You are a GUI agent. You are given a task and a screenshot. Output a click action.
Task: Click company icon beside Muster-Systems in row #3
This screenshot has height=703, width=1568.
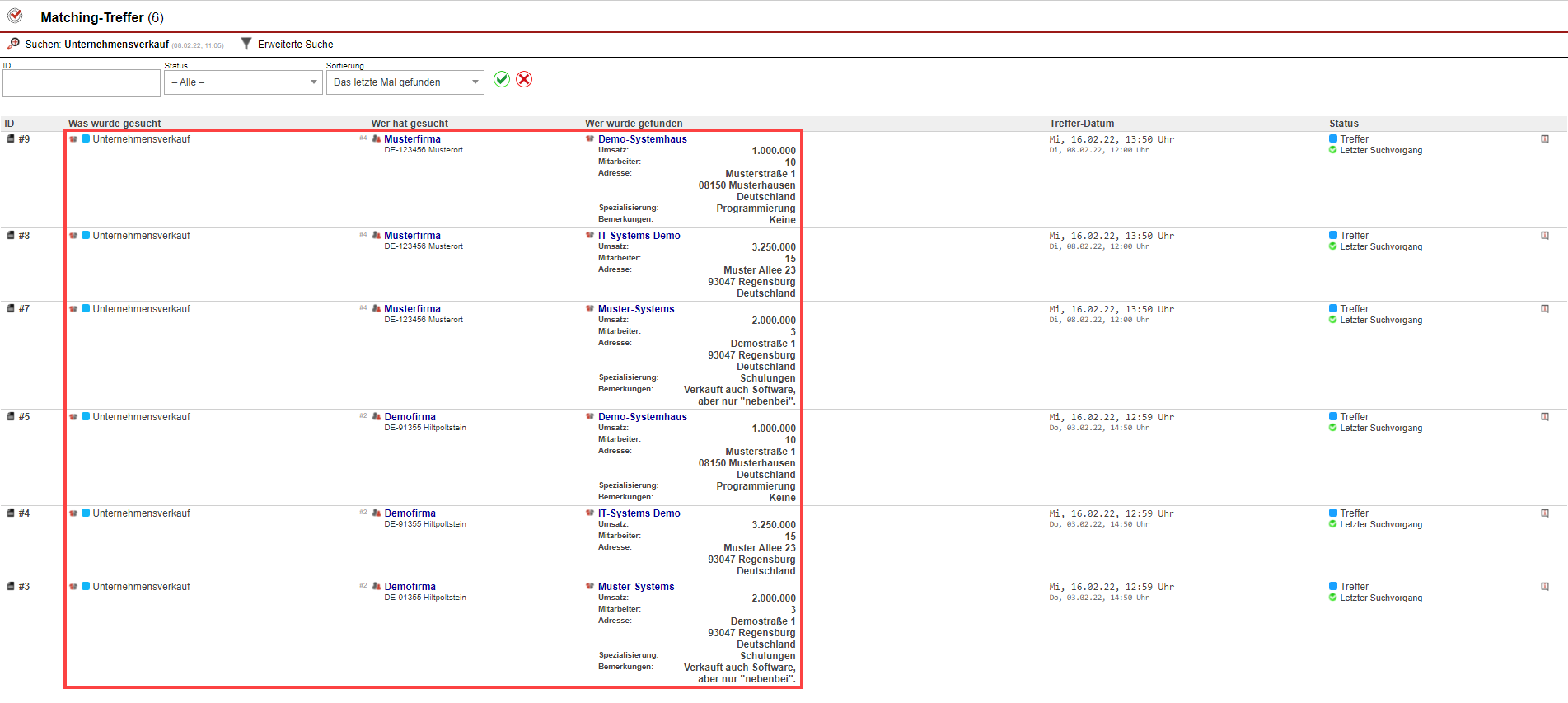click(x=590, y=587)
